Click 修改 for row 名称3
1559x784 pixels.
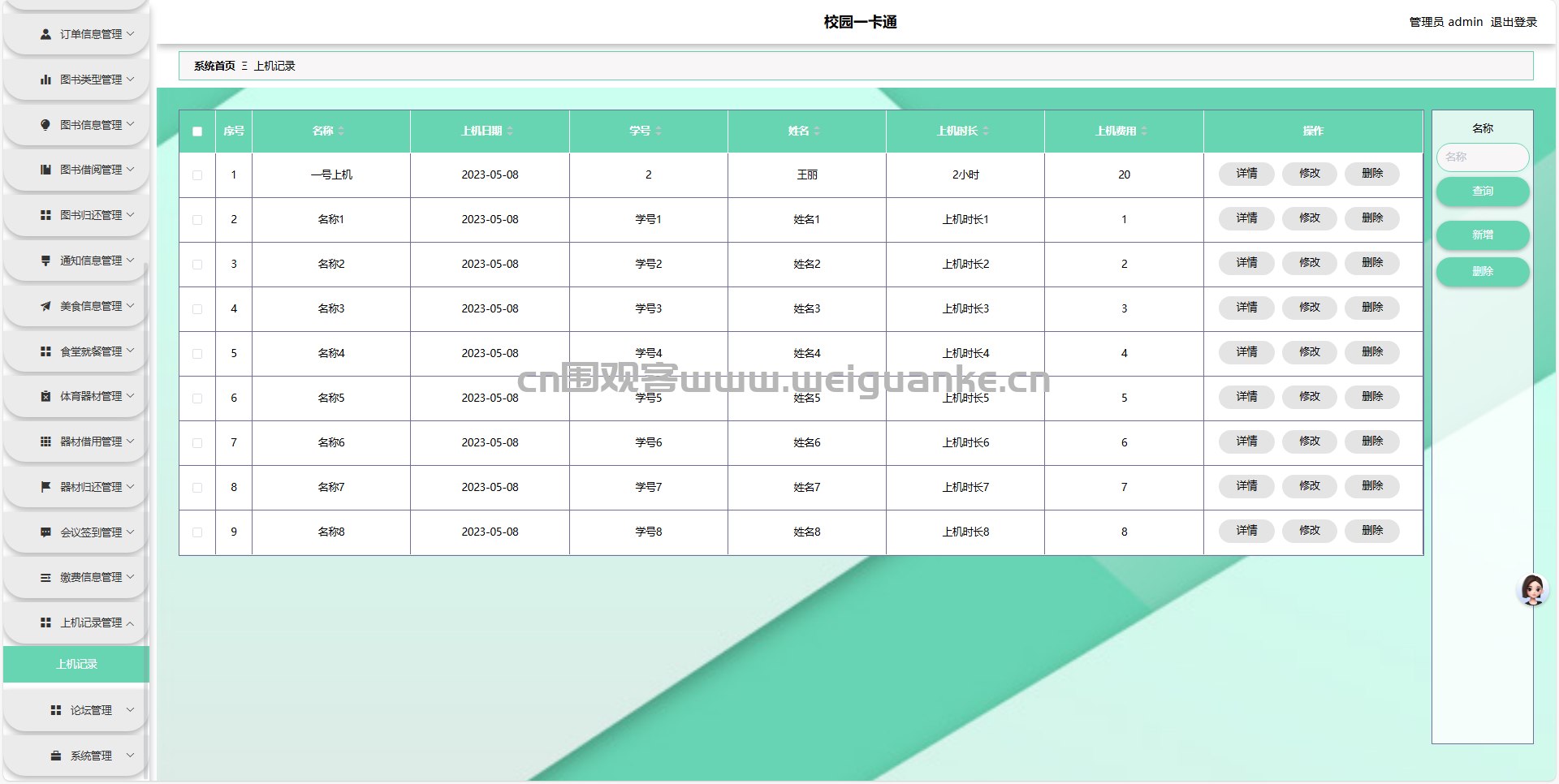tap(1309, 308)
